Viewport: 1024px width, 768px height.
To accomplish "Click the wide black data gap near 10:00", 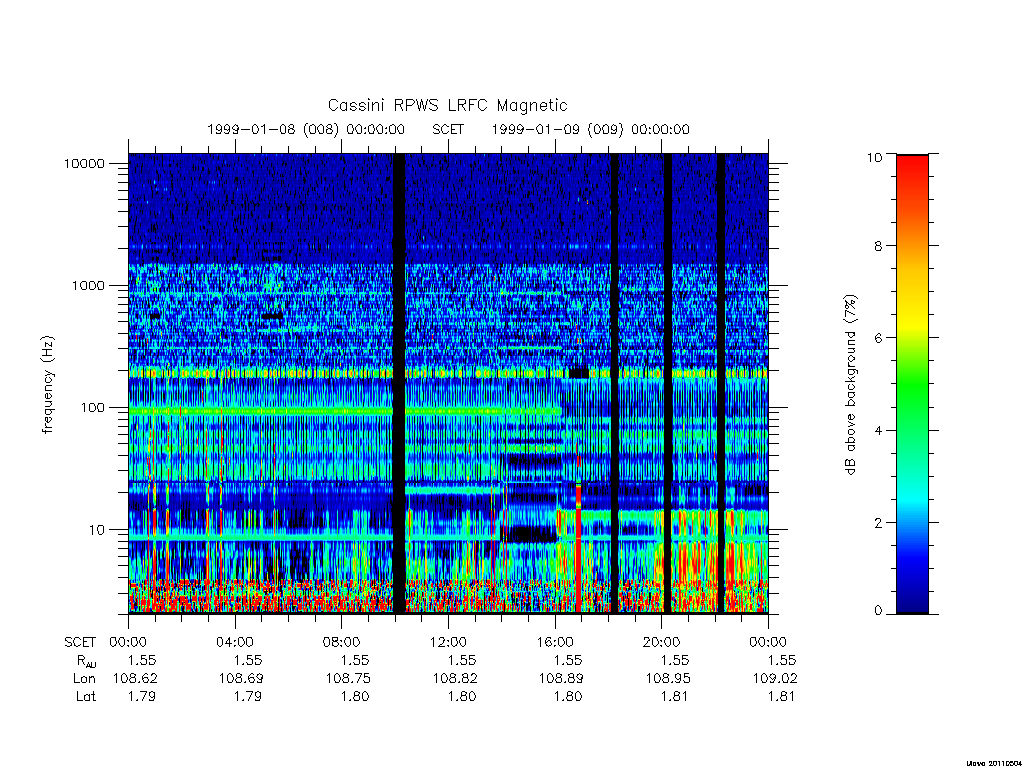I will [399, 383].
